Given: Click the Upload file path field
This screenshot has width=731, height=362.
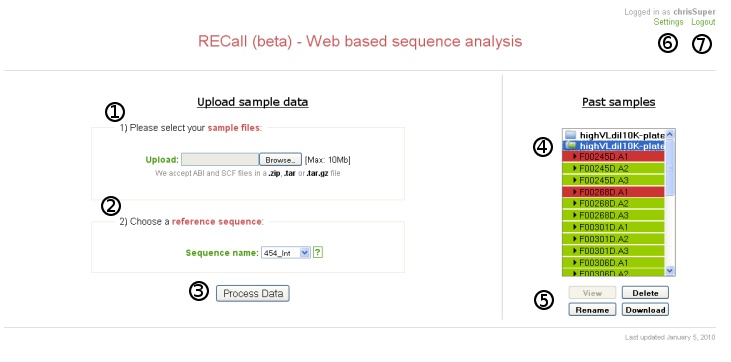Looking at the screenshot, I should click(220, 160).
